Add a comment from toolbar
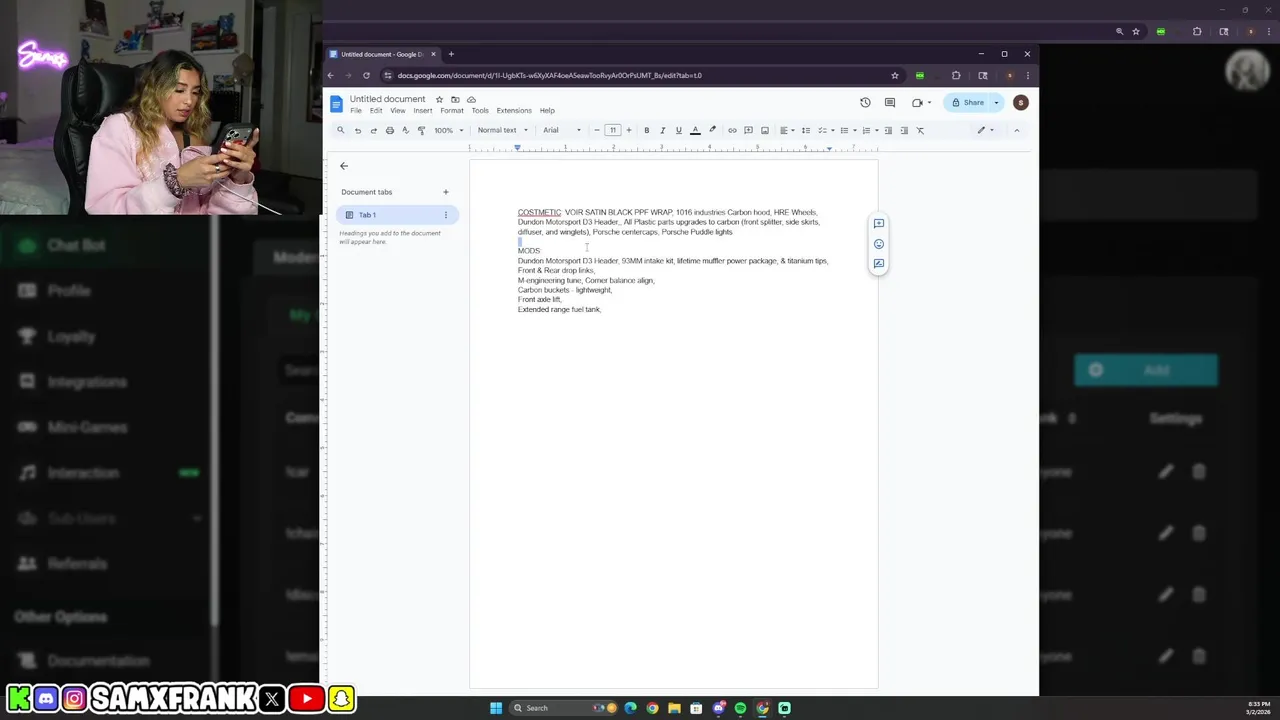The height and width of the screenshot is (720, 1280). click(x=748, y=130)
